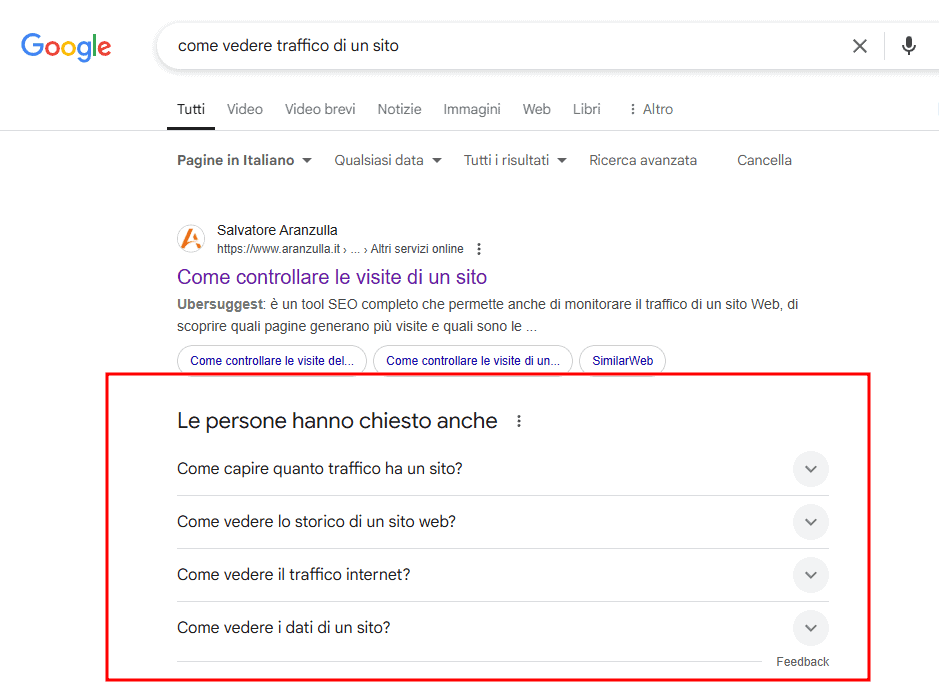Click the SimilarWeb sitelink chip
The height and width of the screenshot is (699, 939).
tap(622, 361)
